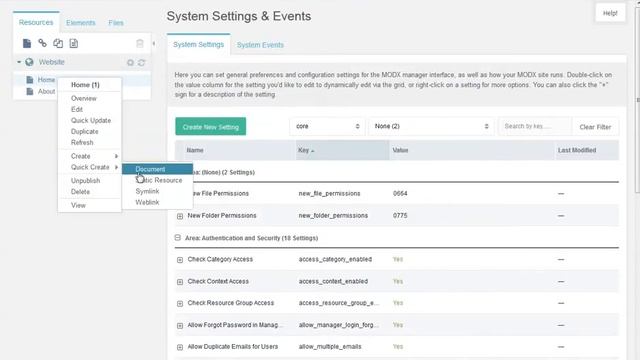Open the None (2) area filter dropdown
The image size is (640, 360).
pos(431,127)
